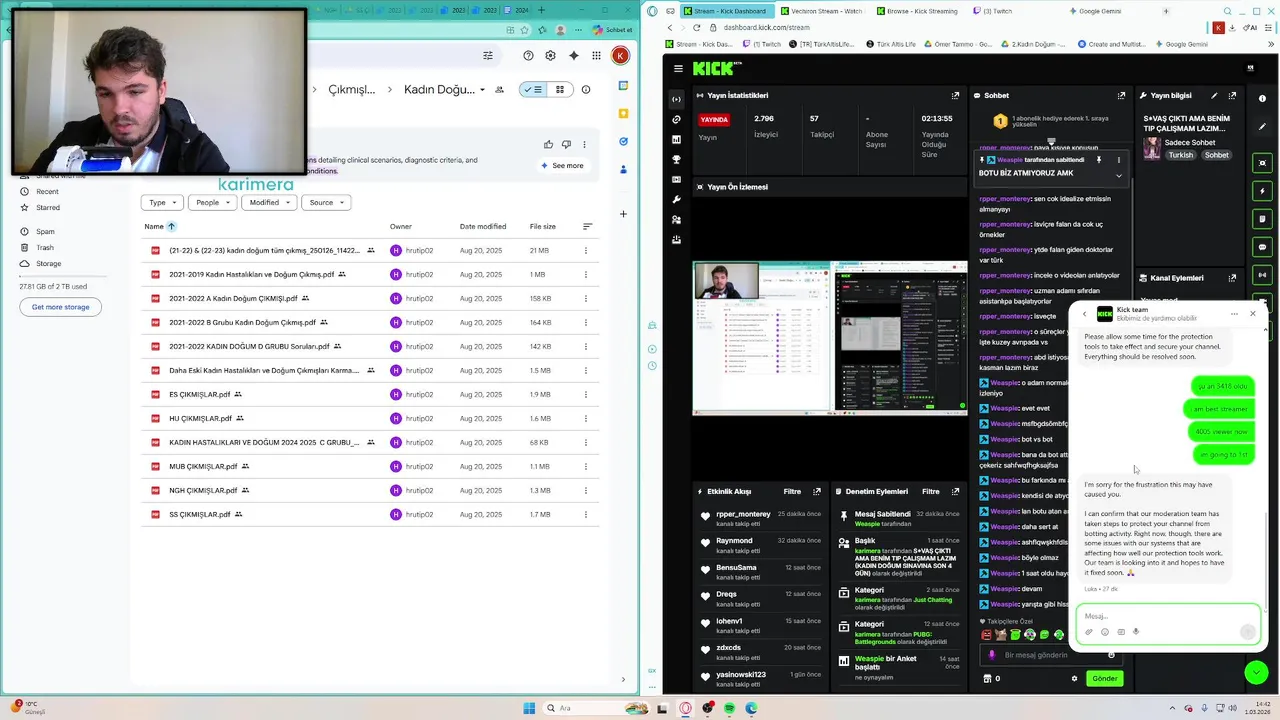The image size is (1280, 720).
Task: Switch to Vechiron Stream browser tab
Action: 826,11
